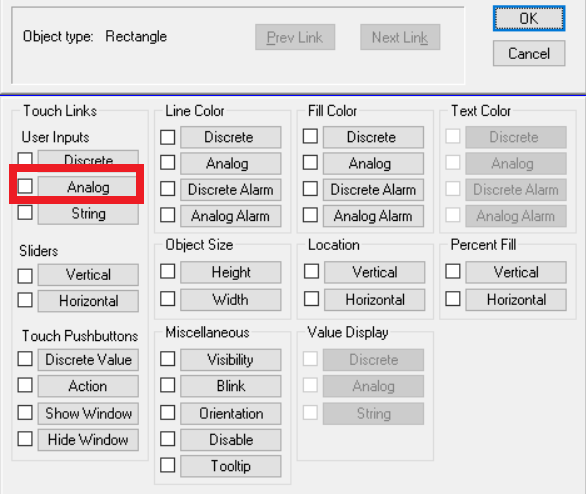Tick Line Color Analog Alarm checkbox

point(167,215)
